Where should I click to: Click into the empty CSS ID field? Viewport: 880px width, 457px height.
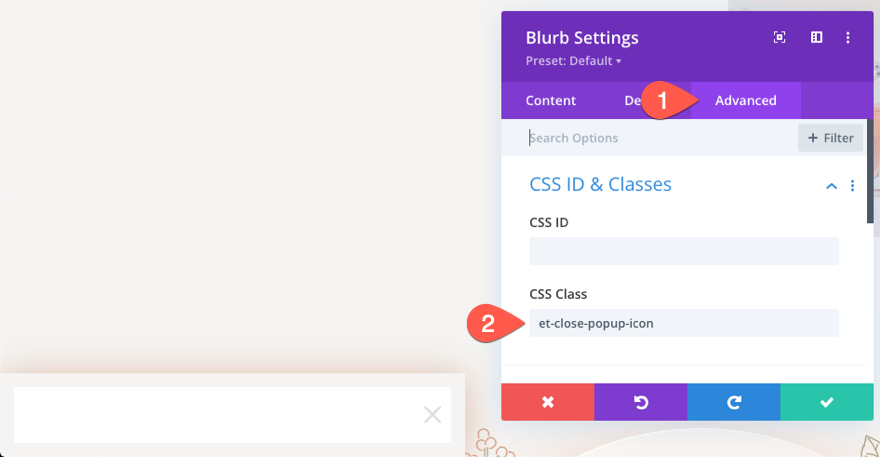pos(684,251)
